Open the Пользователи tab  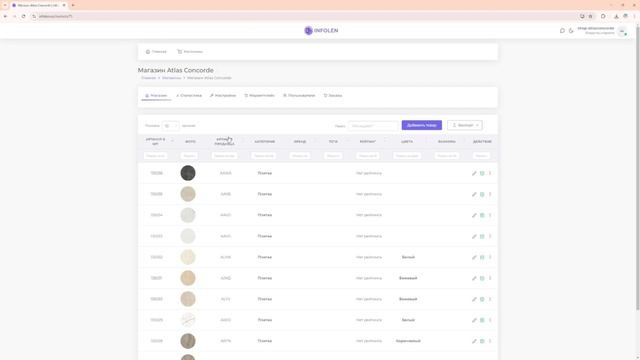pyautogui.click(x=299, y=96)
